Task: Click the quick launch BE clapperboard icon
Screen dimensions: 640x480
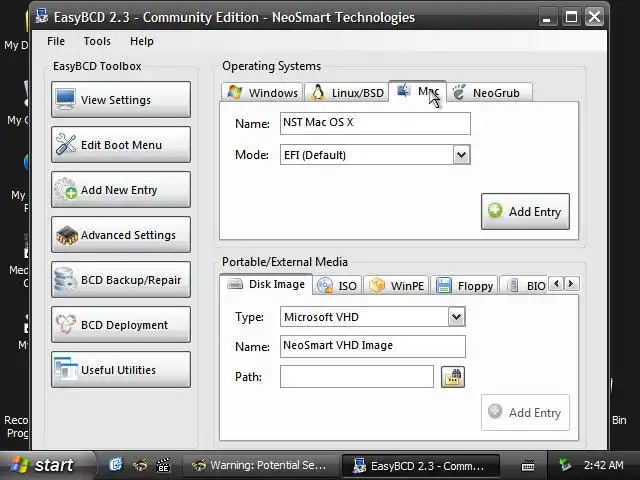Action: point(163,465)
